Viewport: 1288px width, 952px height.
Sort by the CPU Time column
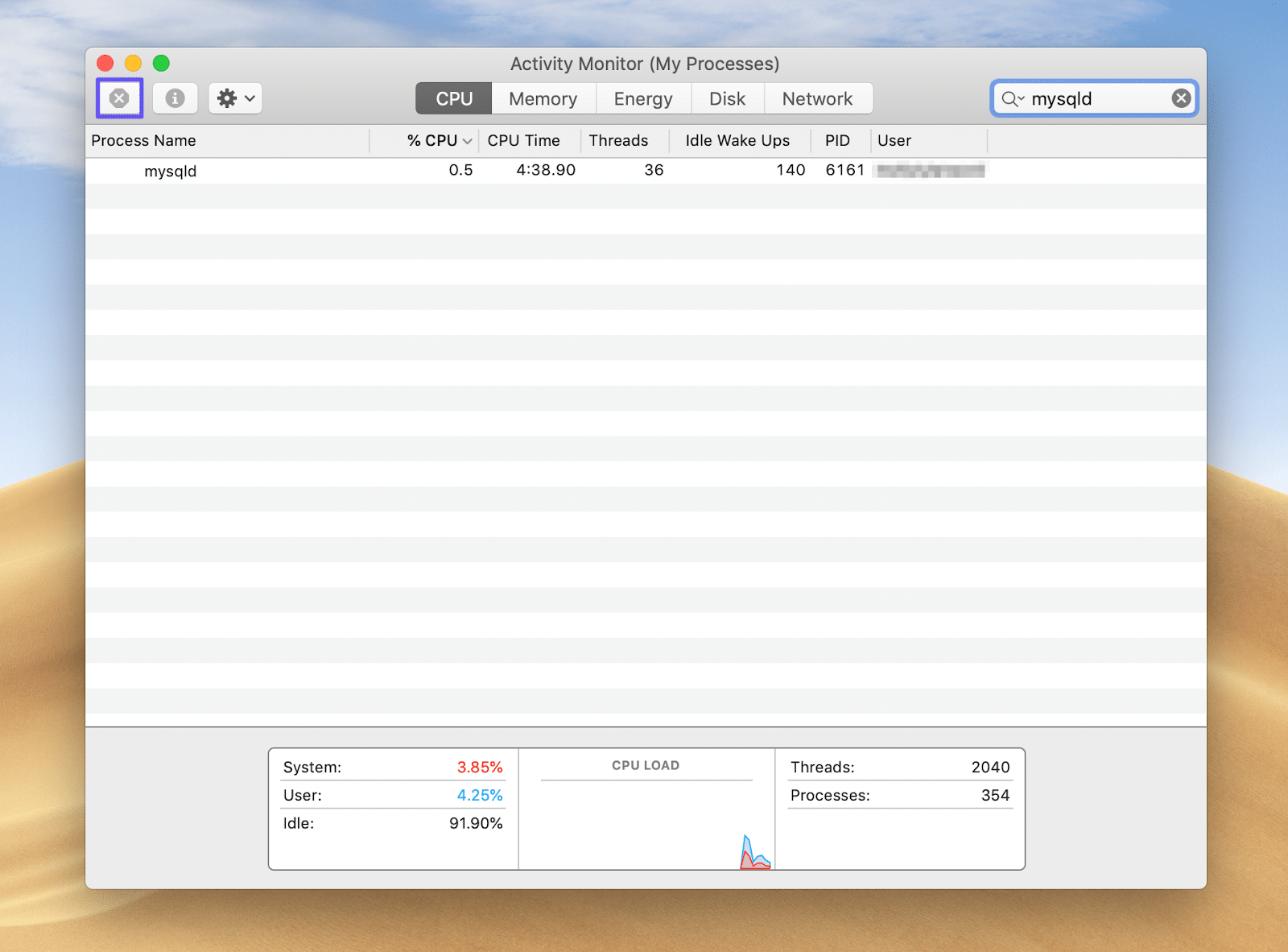coord(522,140)
